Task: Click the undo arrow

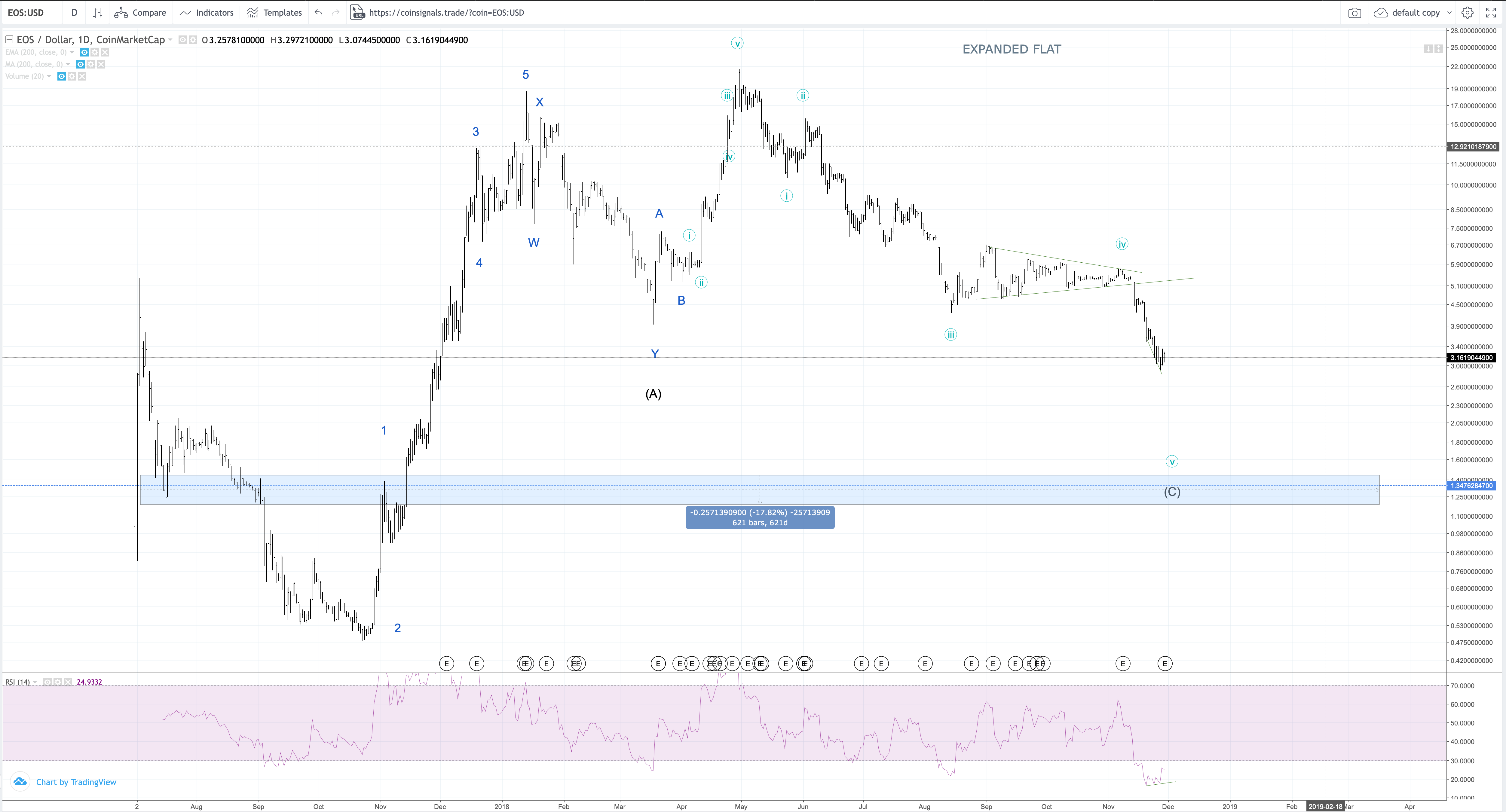Action: (319, 12)
